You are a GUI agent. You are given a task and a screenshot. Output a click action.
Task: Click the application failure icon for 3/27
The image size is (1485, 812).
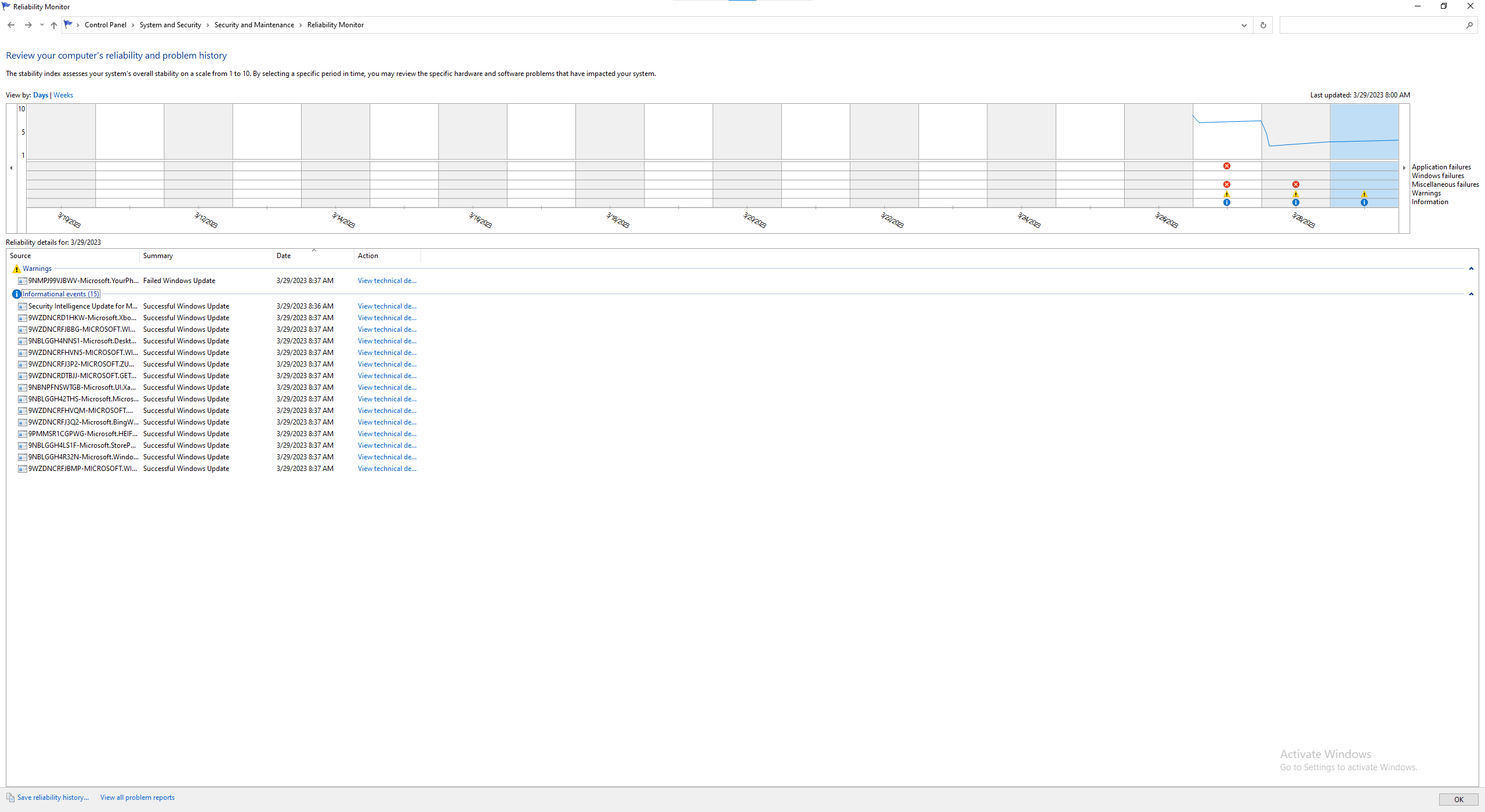[x=1227, y=166]
